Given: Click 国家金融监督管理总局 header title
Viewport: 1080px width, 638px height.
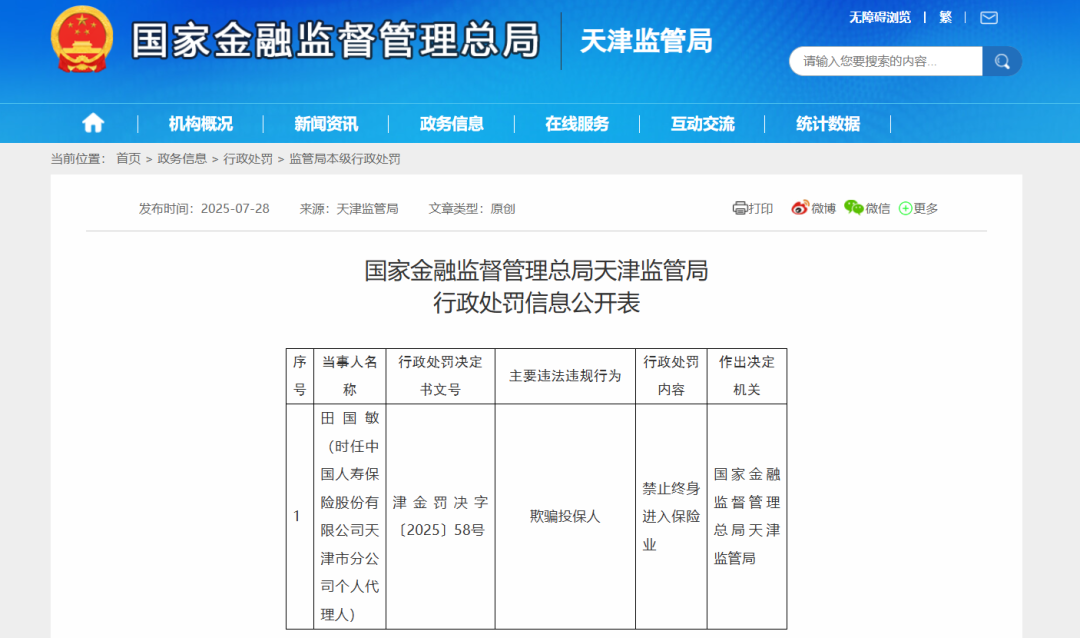Looking at the screenshot, I should point(335,40).
